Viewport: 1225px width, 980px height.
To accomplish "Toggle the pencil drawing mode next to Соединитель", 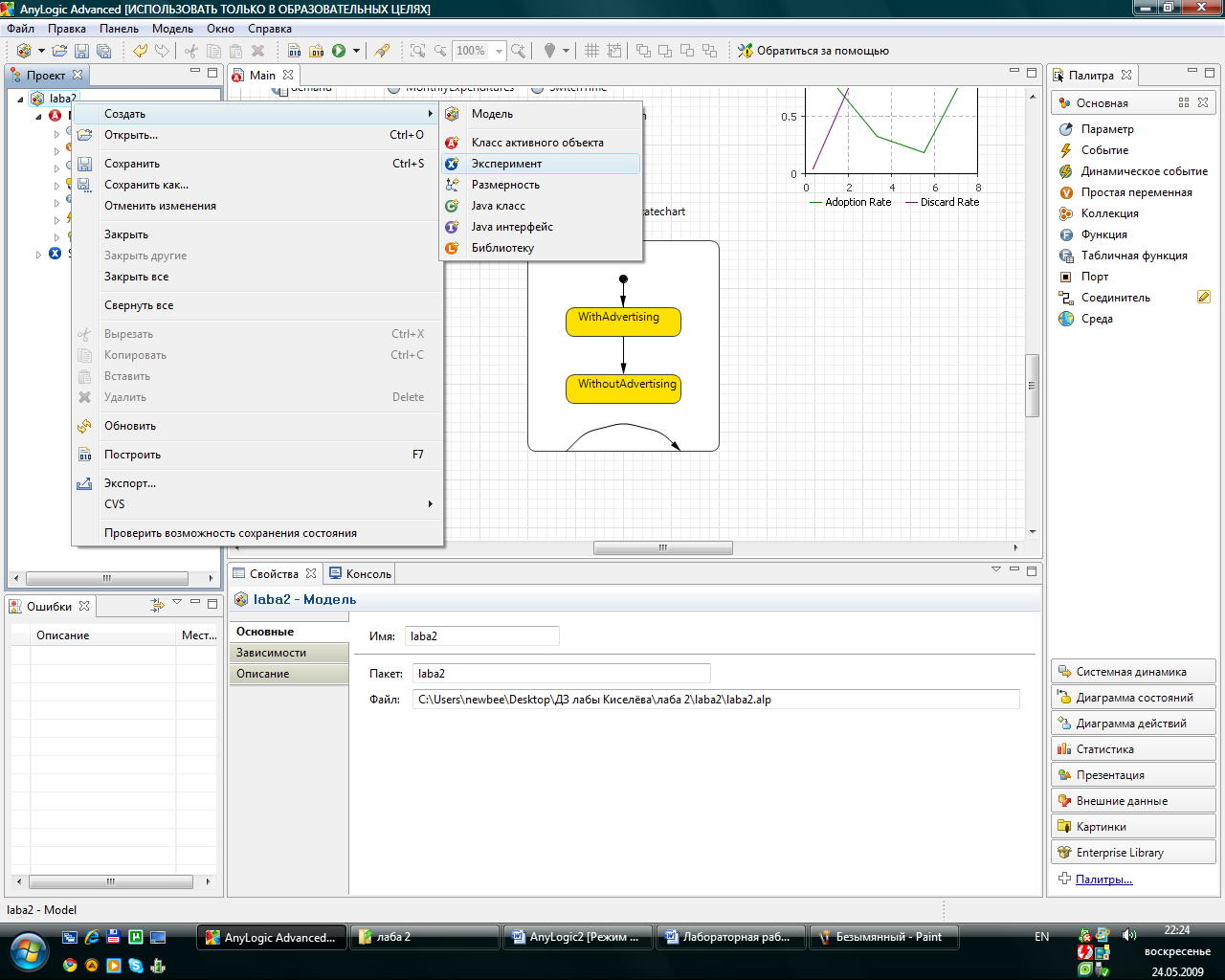I will tap(1204, 298).
